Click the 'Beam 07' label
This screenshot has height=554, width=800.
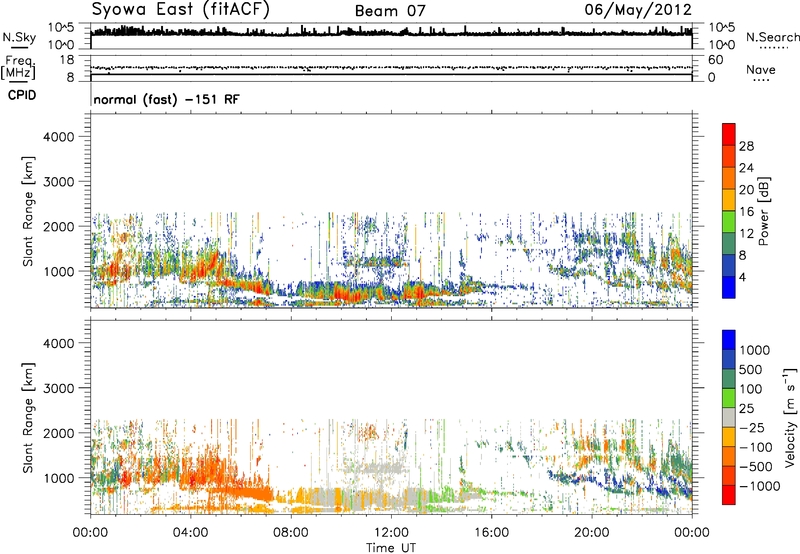(390, 11)
